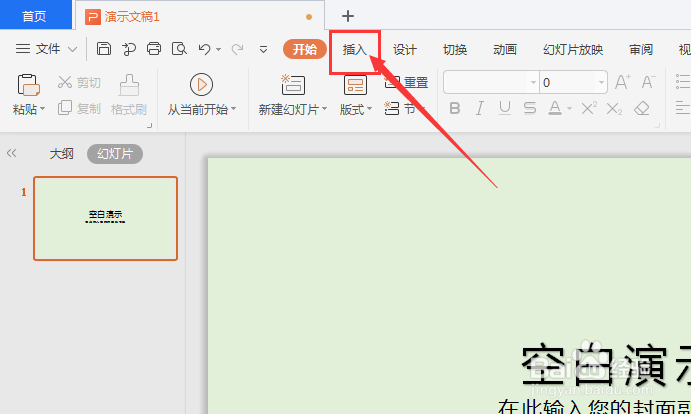Click the Redo arrow icon

coord(237,48)
